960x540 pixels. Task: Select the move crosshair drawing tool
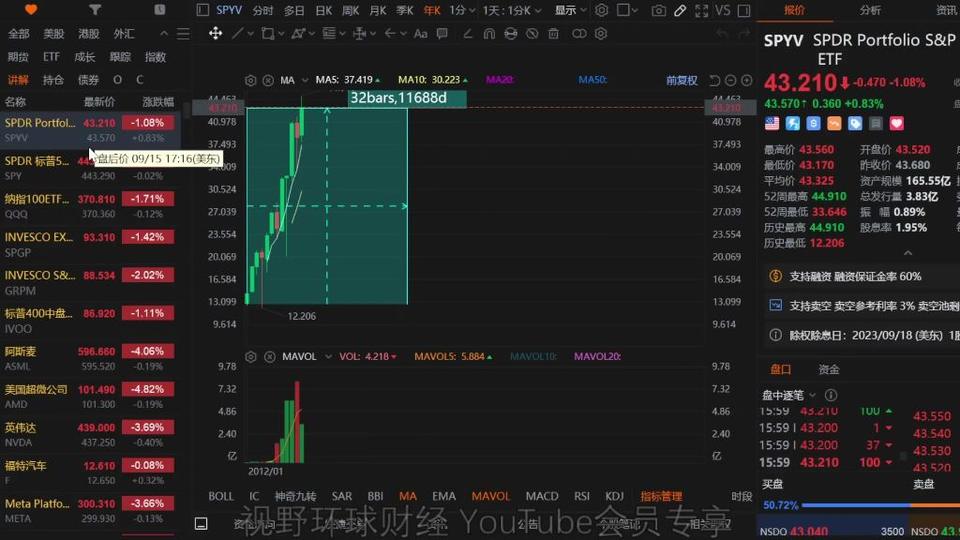[216, 34]
